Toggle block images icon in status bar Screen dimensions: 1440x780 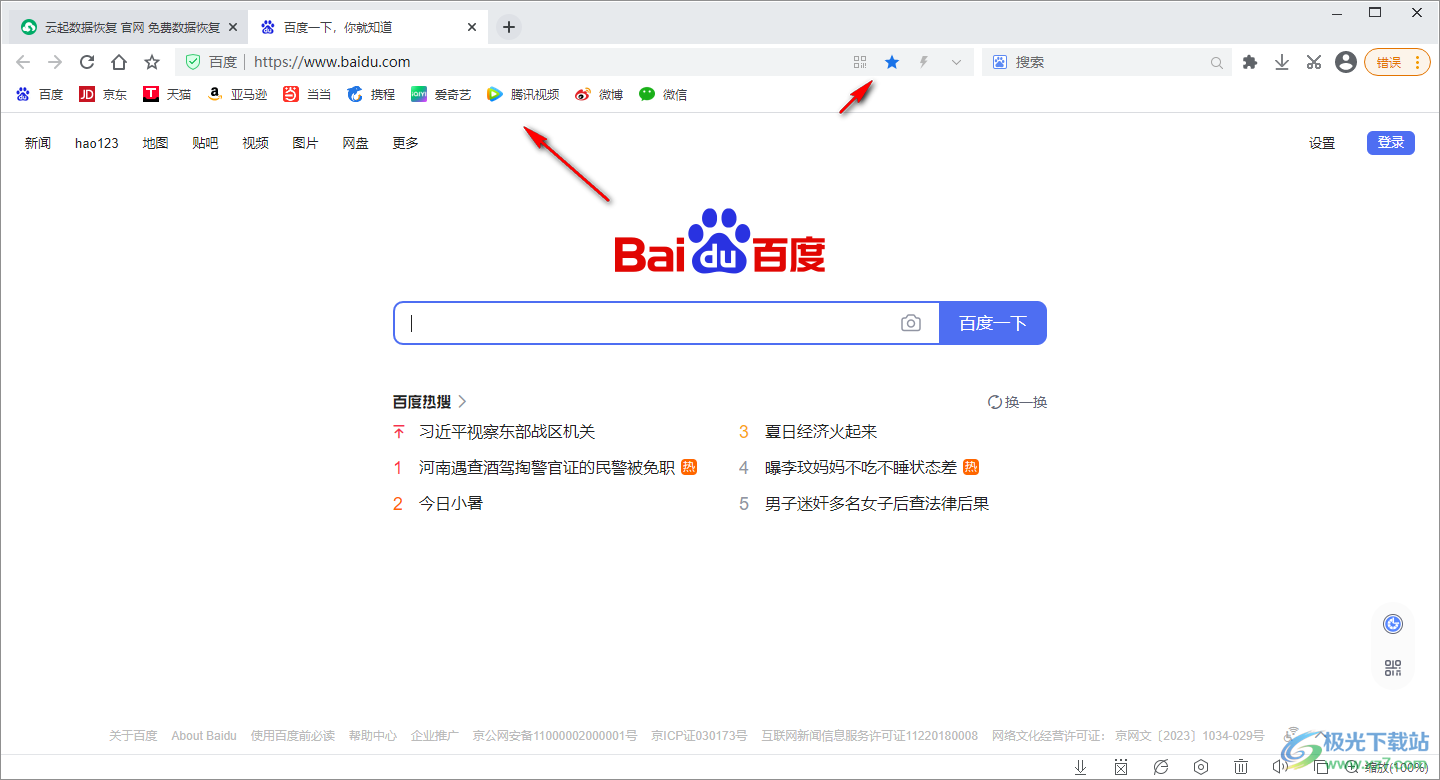coord(1120,765)
